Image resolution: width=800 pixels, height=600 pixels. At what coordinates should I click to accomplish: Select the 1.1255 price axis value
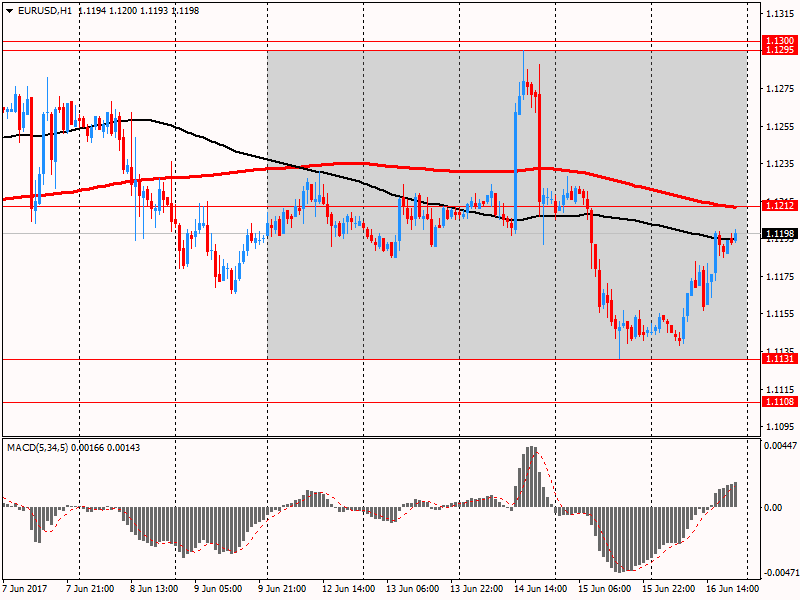(780, 127)
